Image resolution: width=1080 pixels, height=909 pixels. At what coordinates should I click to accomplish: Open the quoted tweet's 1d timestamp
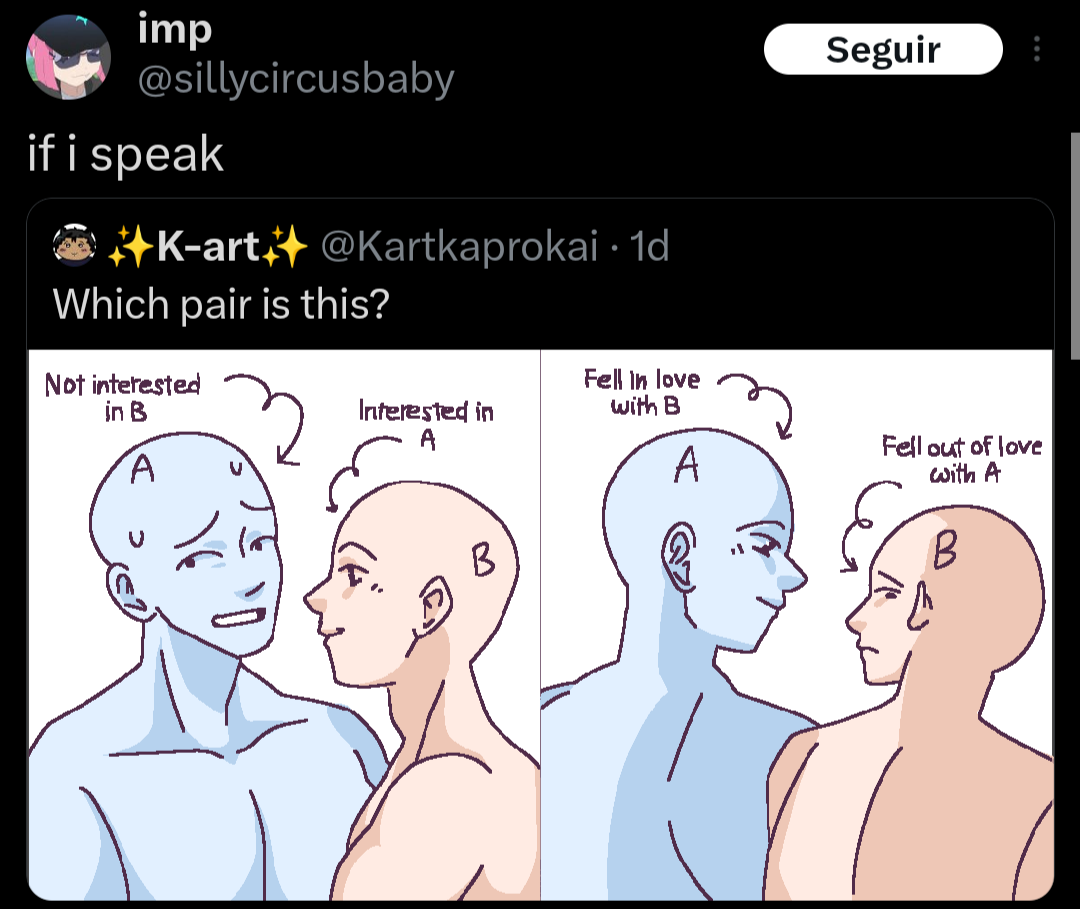pyautogui.click(x=650, y=246)
